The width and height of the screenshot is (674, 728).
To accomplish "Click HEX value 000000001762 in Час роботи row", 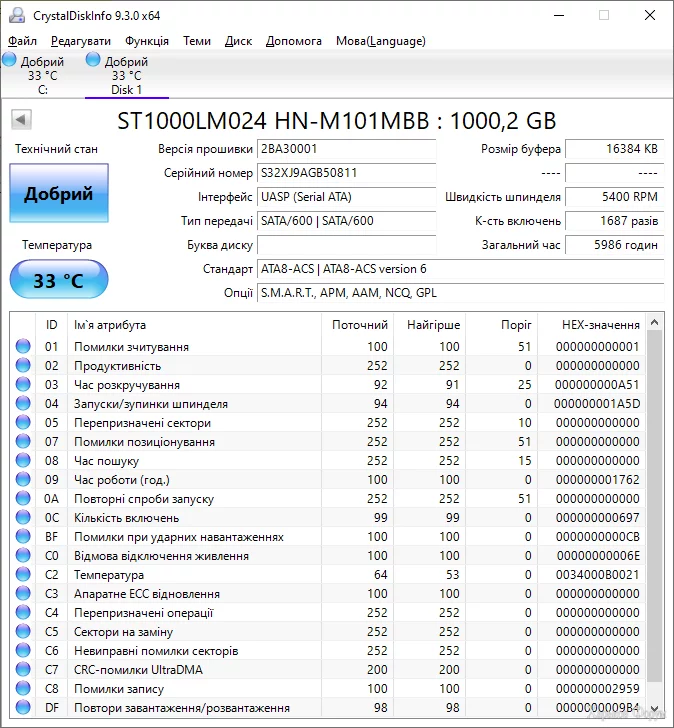I will 598,480.
